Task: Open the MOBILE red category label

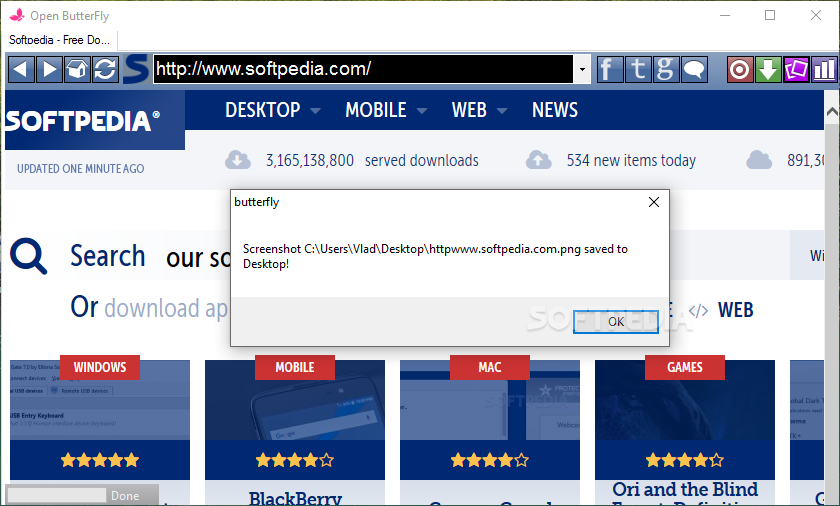Action: click(295, 367)
